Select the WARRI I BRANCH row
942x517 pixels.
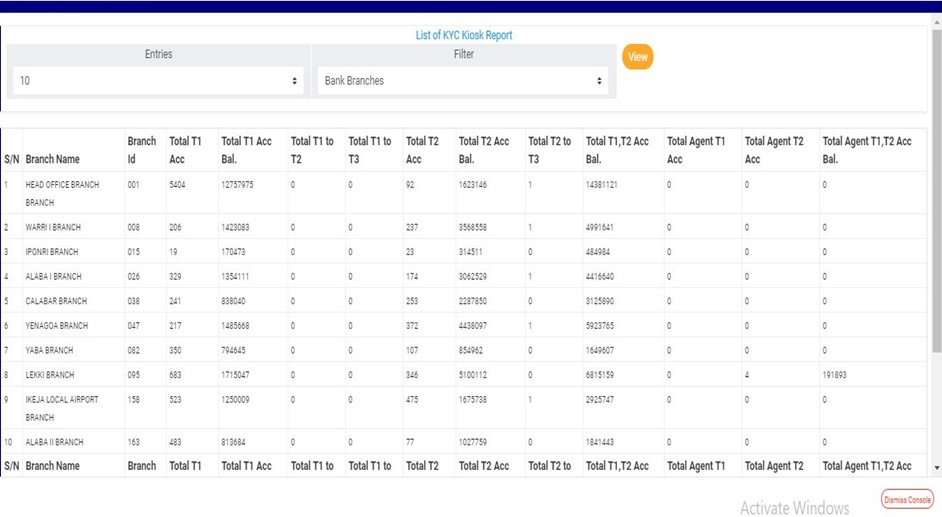pos(53,227)
